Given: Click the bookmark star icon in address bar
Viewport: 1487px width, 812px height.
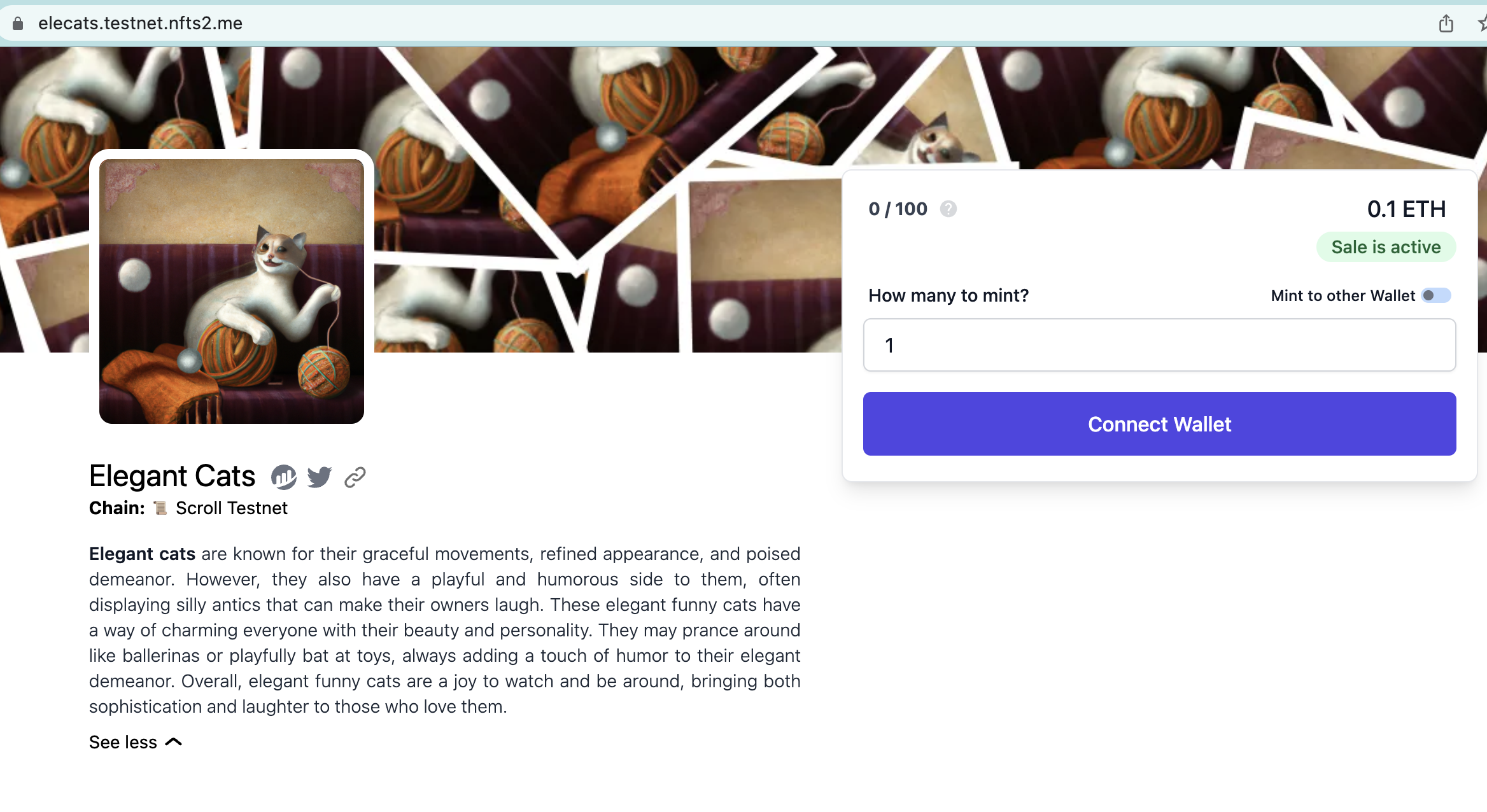Looking at the screenshot, I should [x=1481, y=24].
